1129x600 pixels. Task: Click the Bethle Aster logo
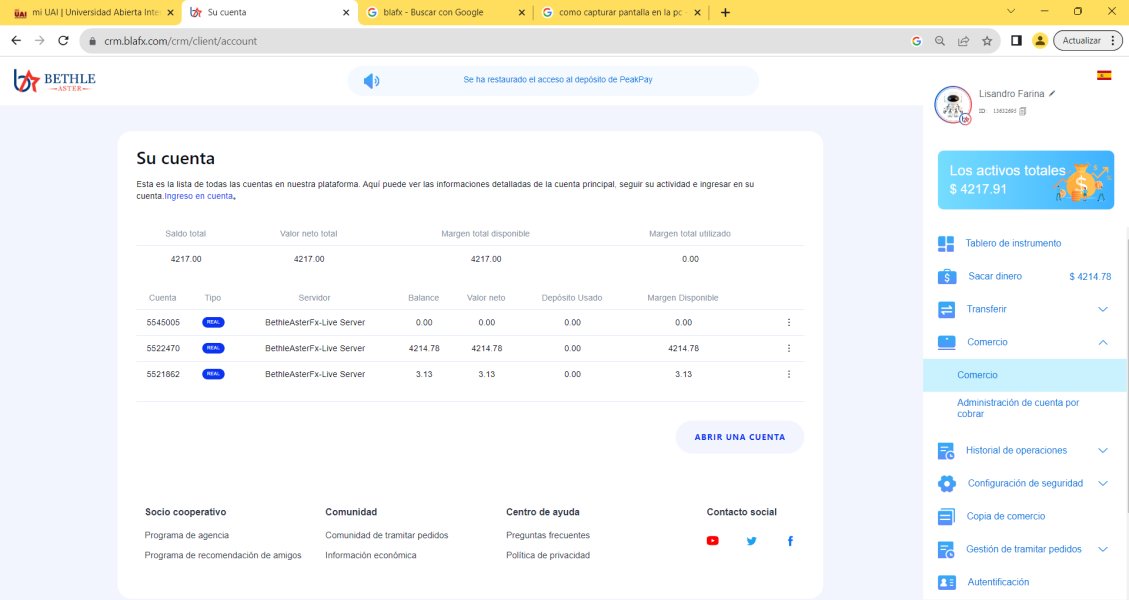tap(55, 81)
